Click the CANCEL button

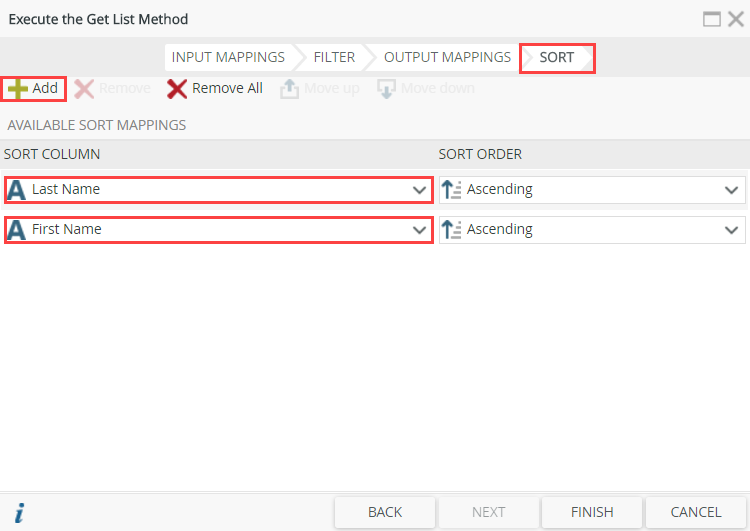(x=696, y=512)
